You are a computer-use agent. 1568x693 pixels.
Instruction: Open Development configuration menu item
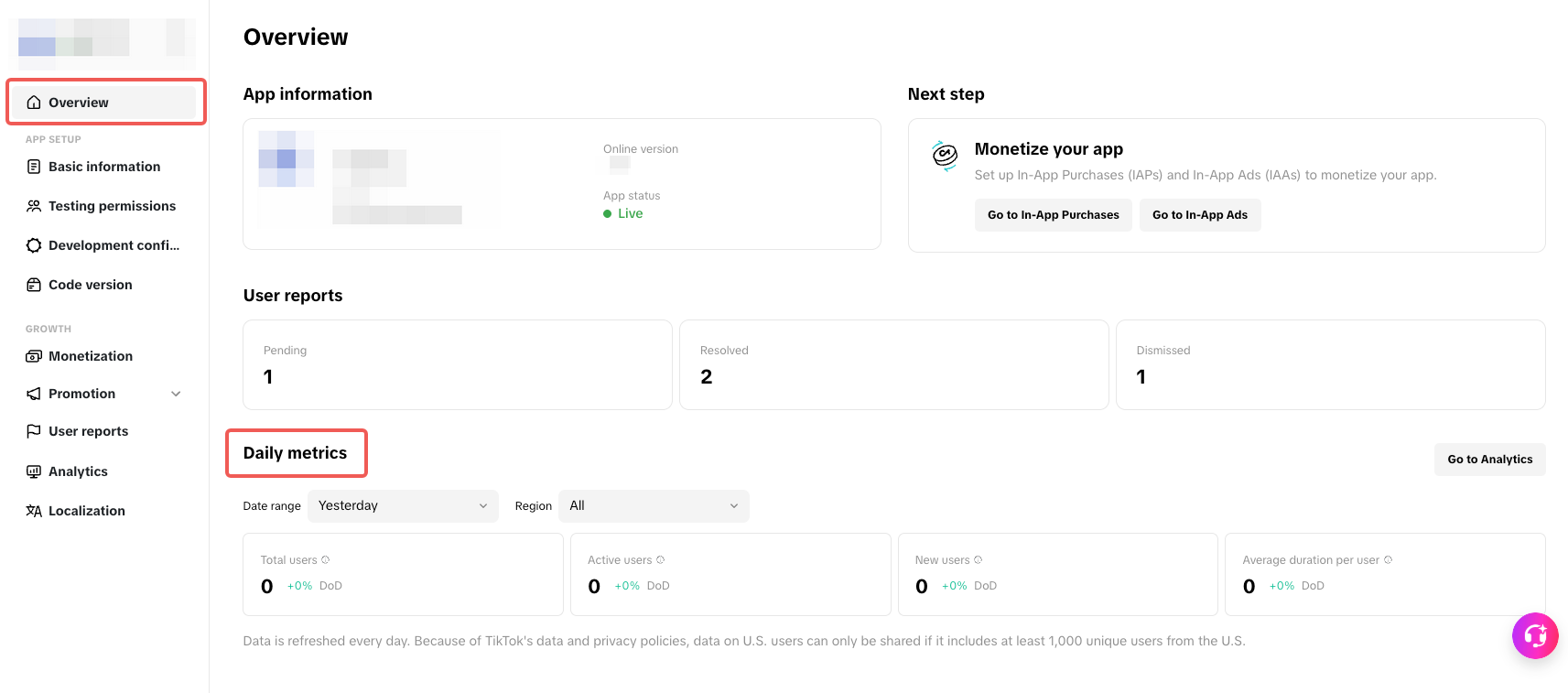pyautogui.click(x=114, y=245)
